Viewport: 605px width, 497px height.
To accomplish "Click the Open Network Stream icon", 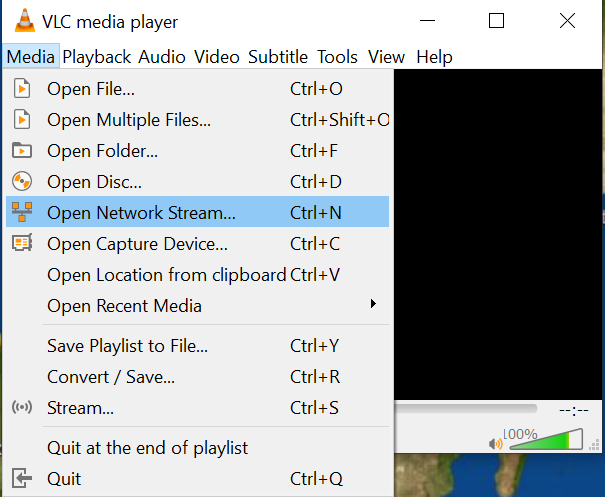I will 21,213.
